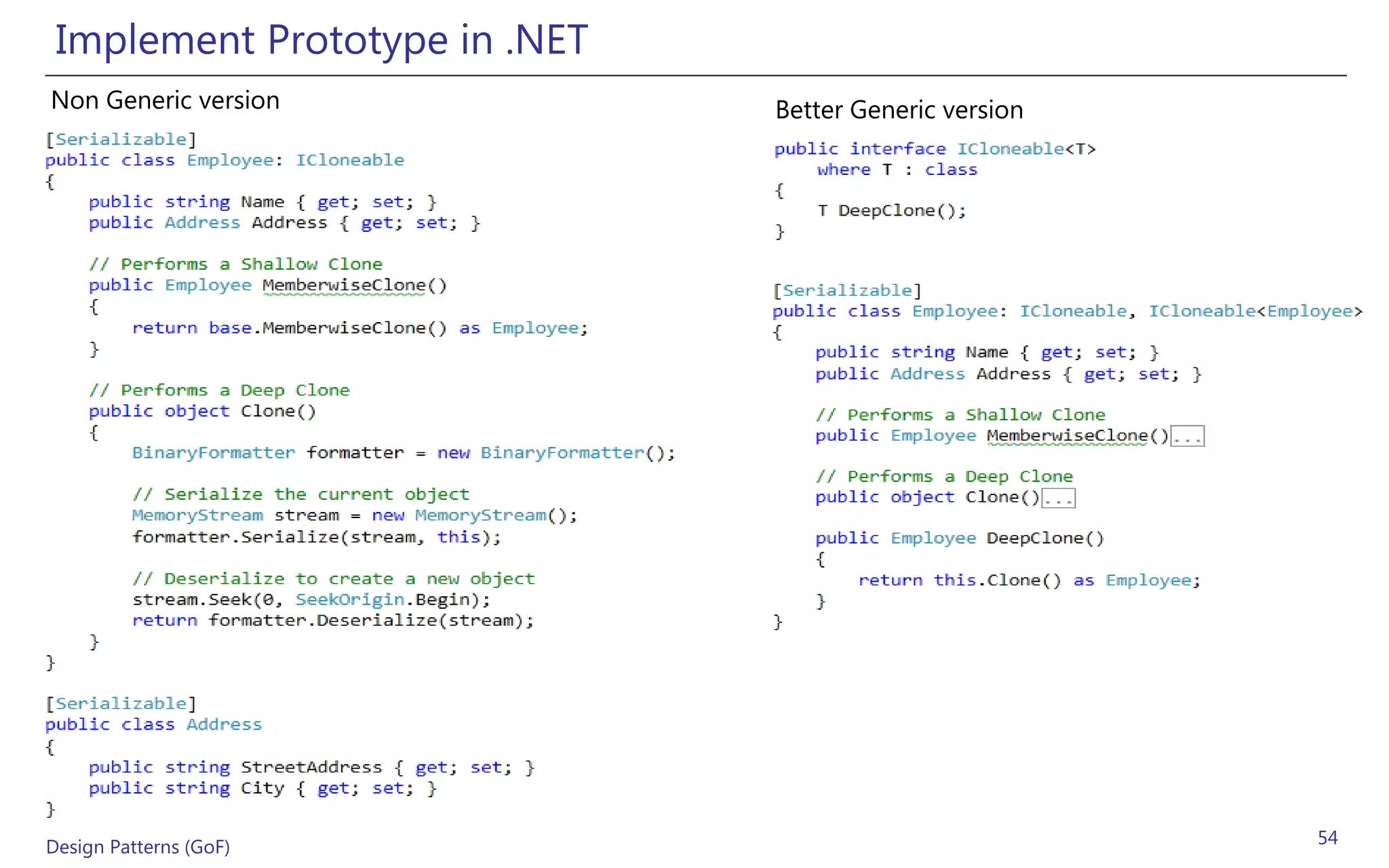The width and height of the screenshot is (1389, 868).
Task: Select the 'Non Generic version' heading
Action: click(165, 100)
